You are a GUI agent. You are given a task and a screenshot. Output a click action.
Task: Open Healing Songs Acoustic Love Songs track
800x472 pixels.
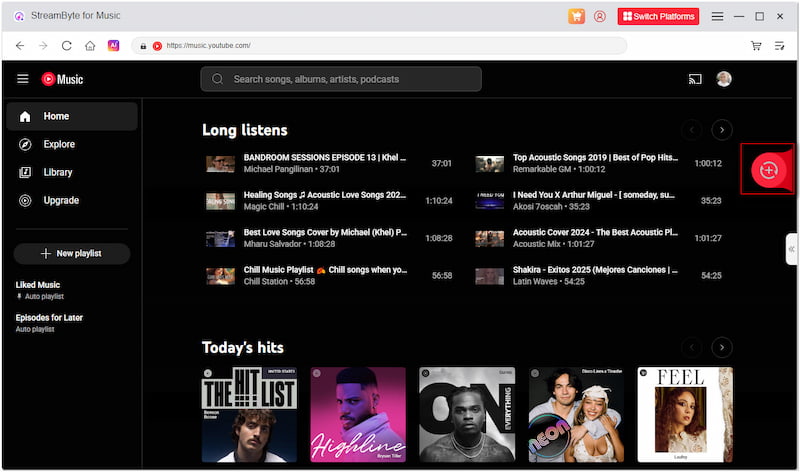[324, 195]
